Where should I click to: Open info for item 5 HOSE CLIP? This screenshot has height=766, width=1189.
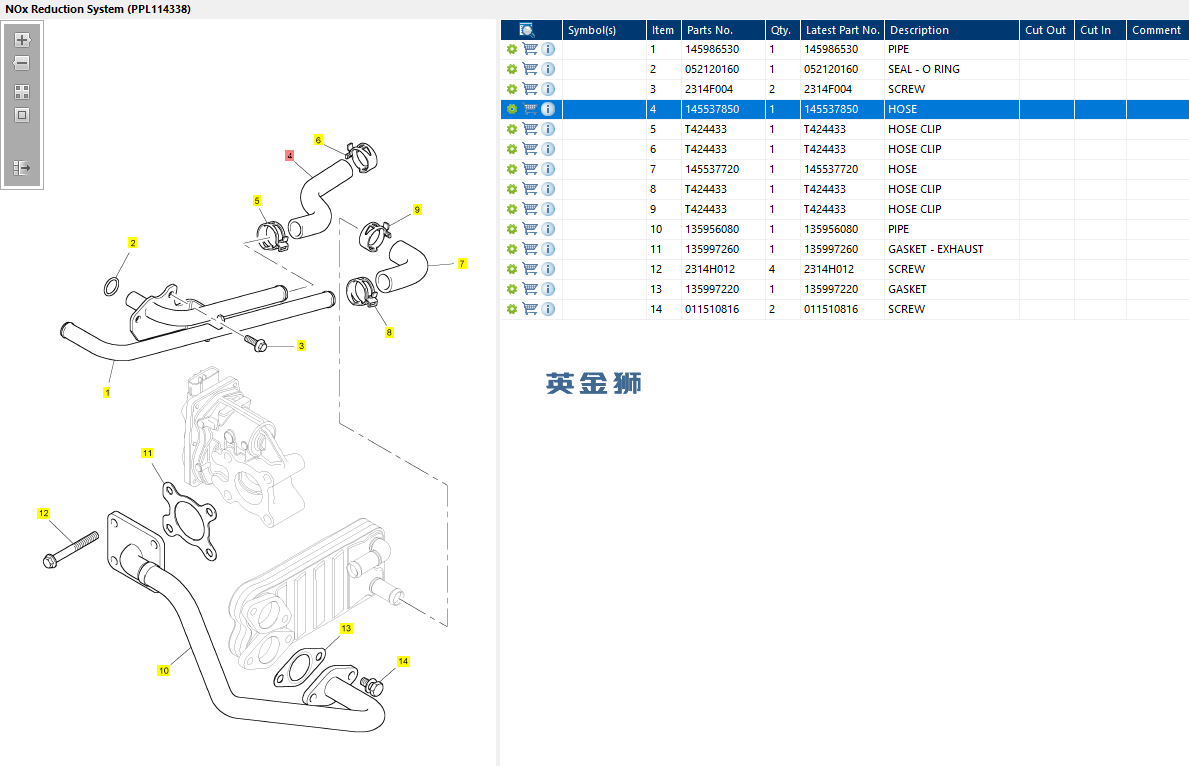(548, 129)
